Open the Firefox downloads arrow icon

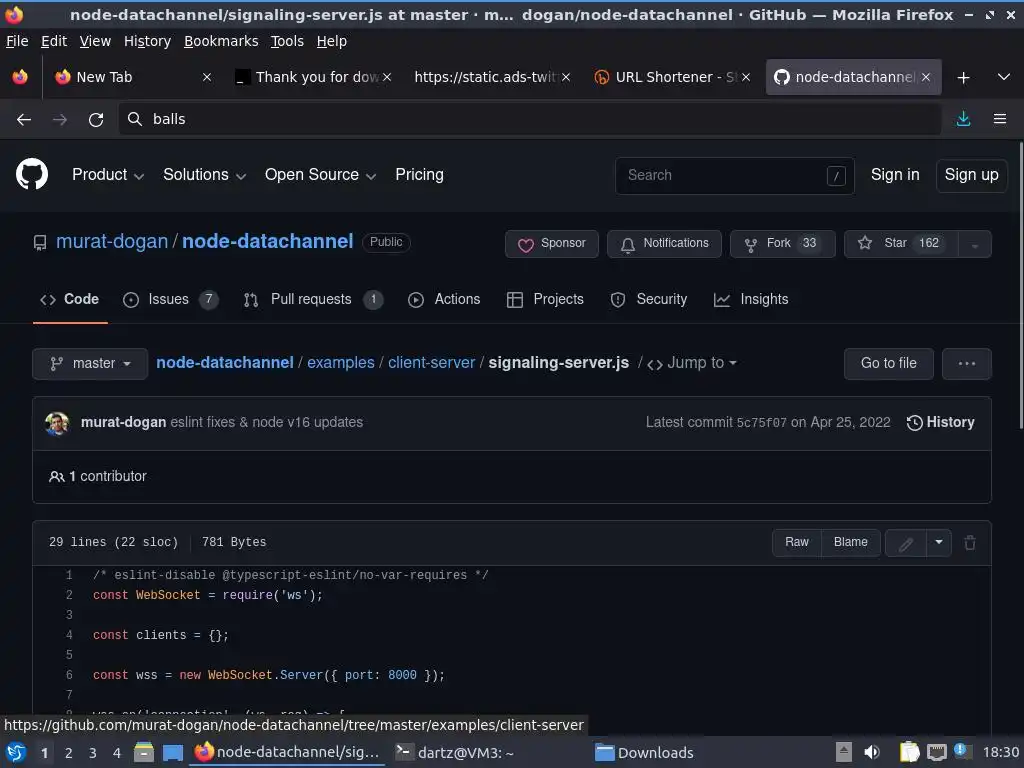click(x=963, y=119)
